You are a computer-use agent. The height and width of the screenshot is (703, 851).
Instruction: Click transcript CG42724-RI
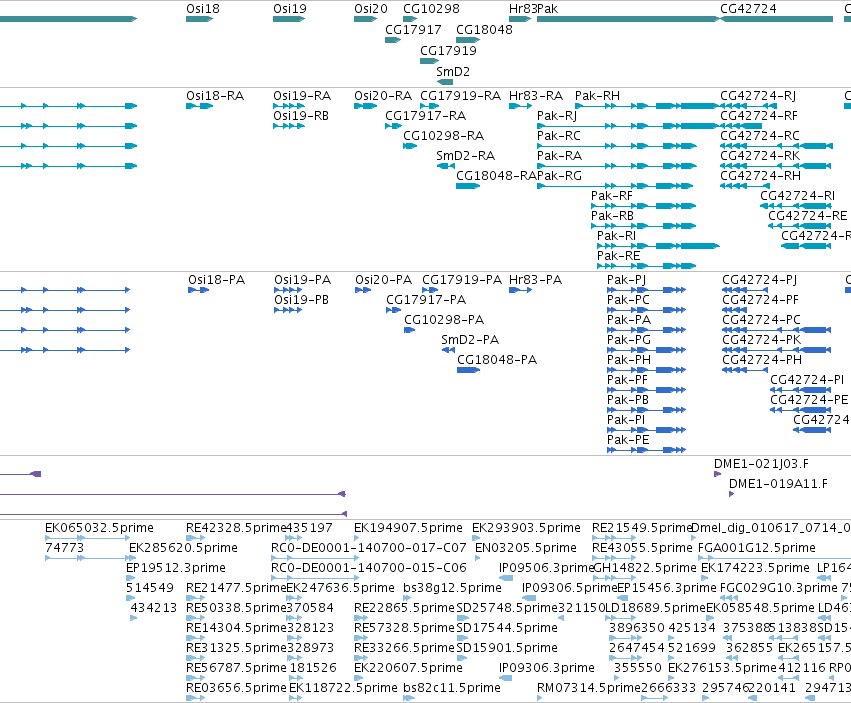[796, 206]
